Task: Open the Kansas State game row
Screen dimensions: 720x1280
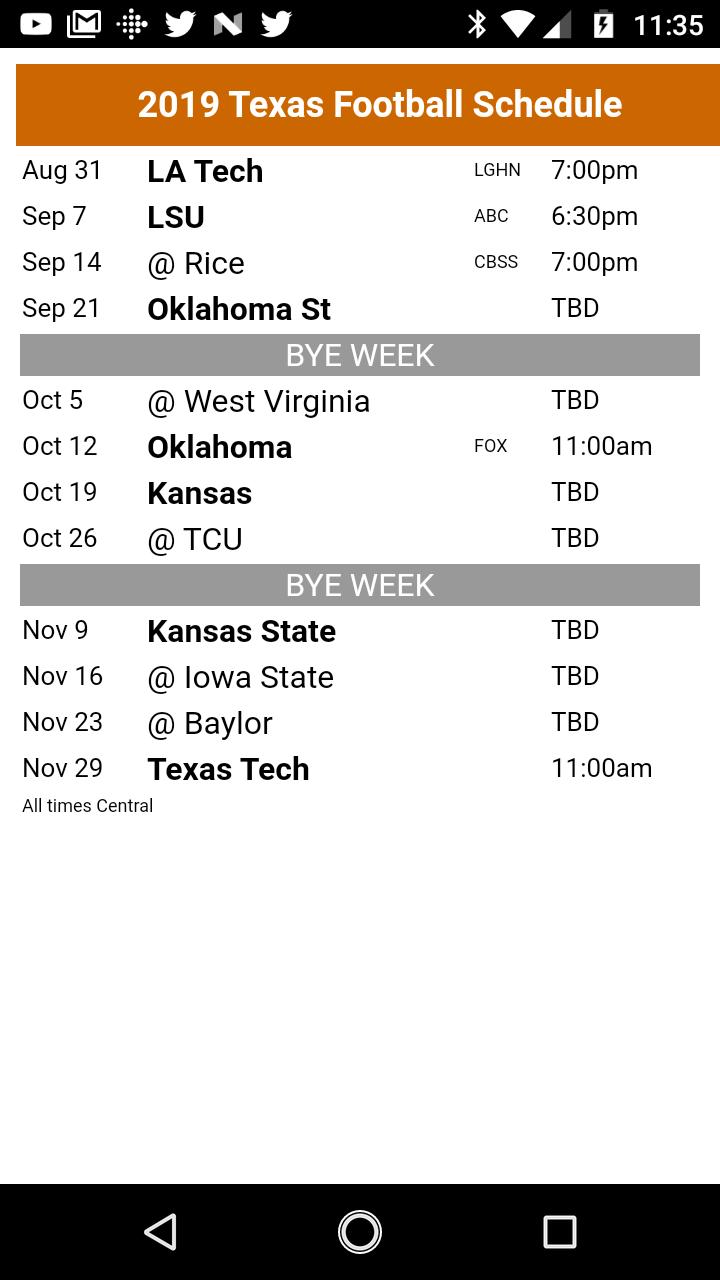Action: click(360, 631)
